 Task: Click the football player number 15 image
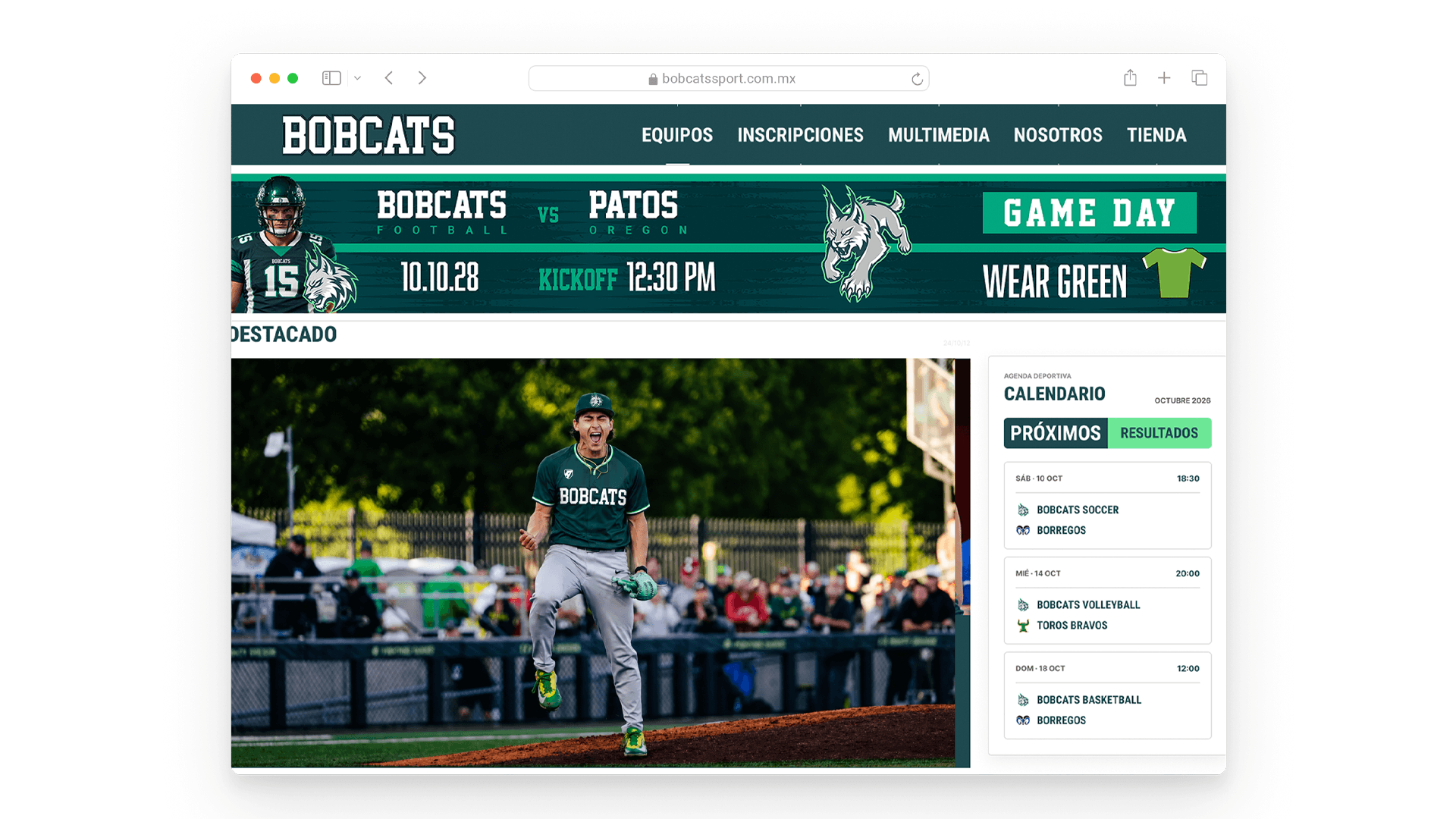tap(282, 244)
